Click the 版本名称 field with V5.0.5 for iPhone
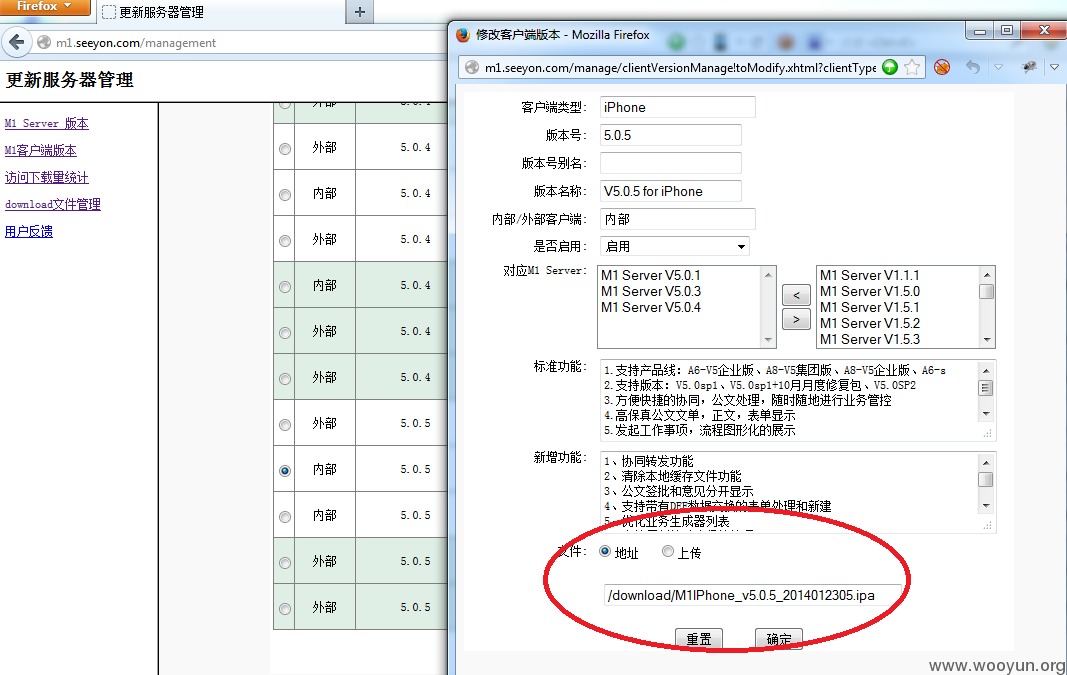The image size is (1067, 675). tap(671, 191)
